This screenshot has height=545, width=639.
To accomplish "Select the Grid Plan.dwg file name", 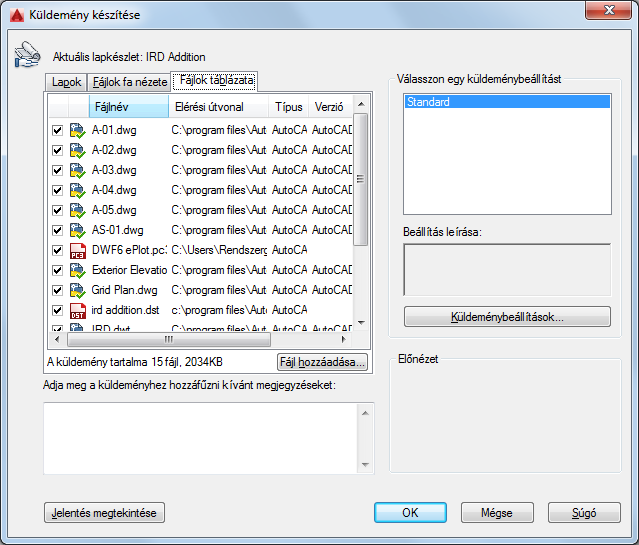I will [124, 290].
